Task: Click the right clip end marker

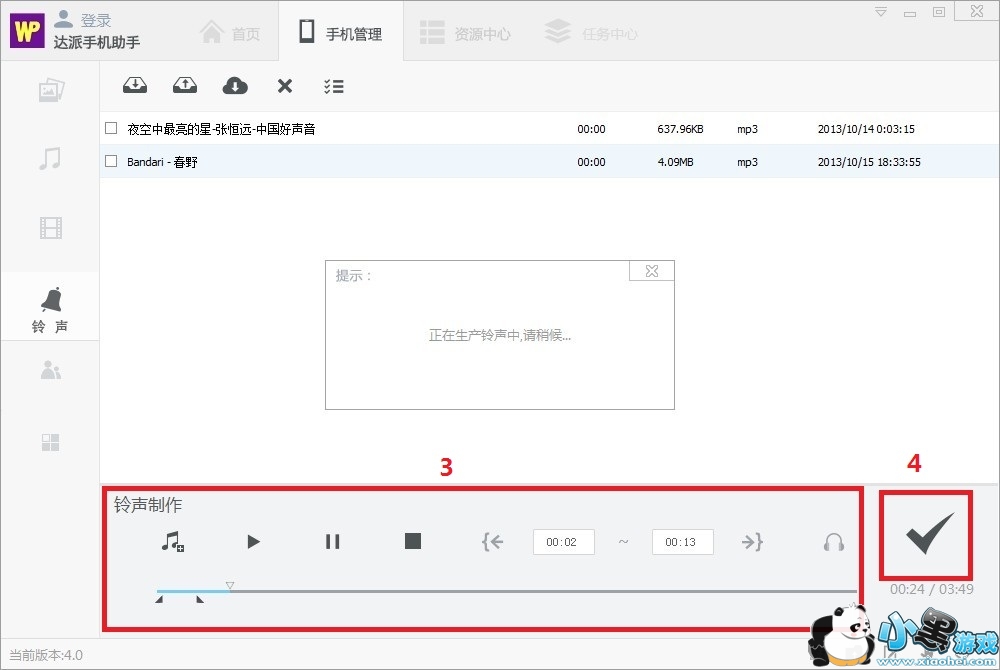Action: 200,599
